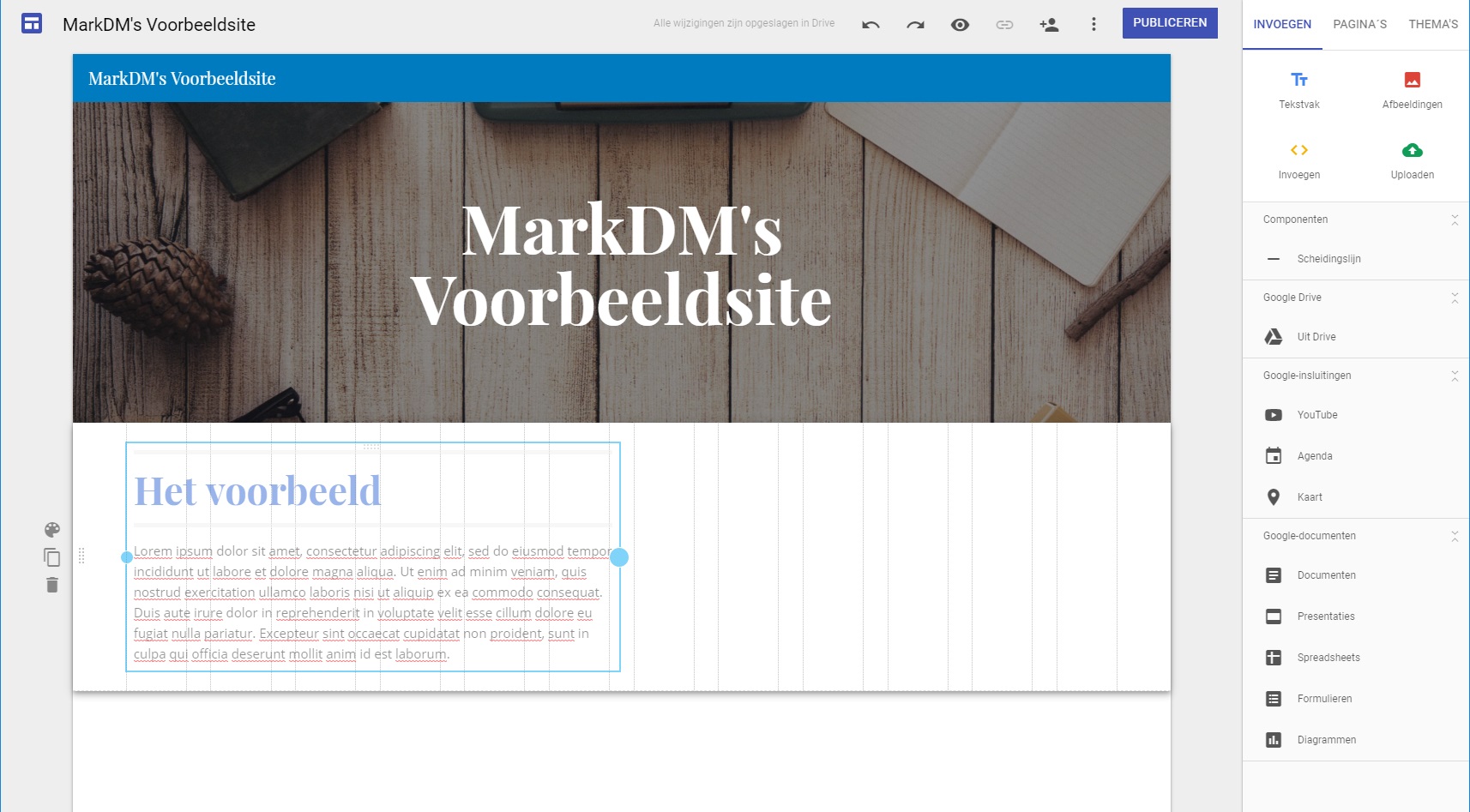Switch to the THEMA'S tab

click(1432, 25)
